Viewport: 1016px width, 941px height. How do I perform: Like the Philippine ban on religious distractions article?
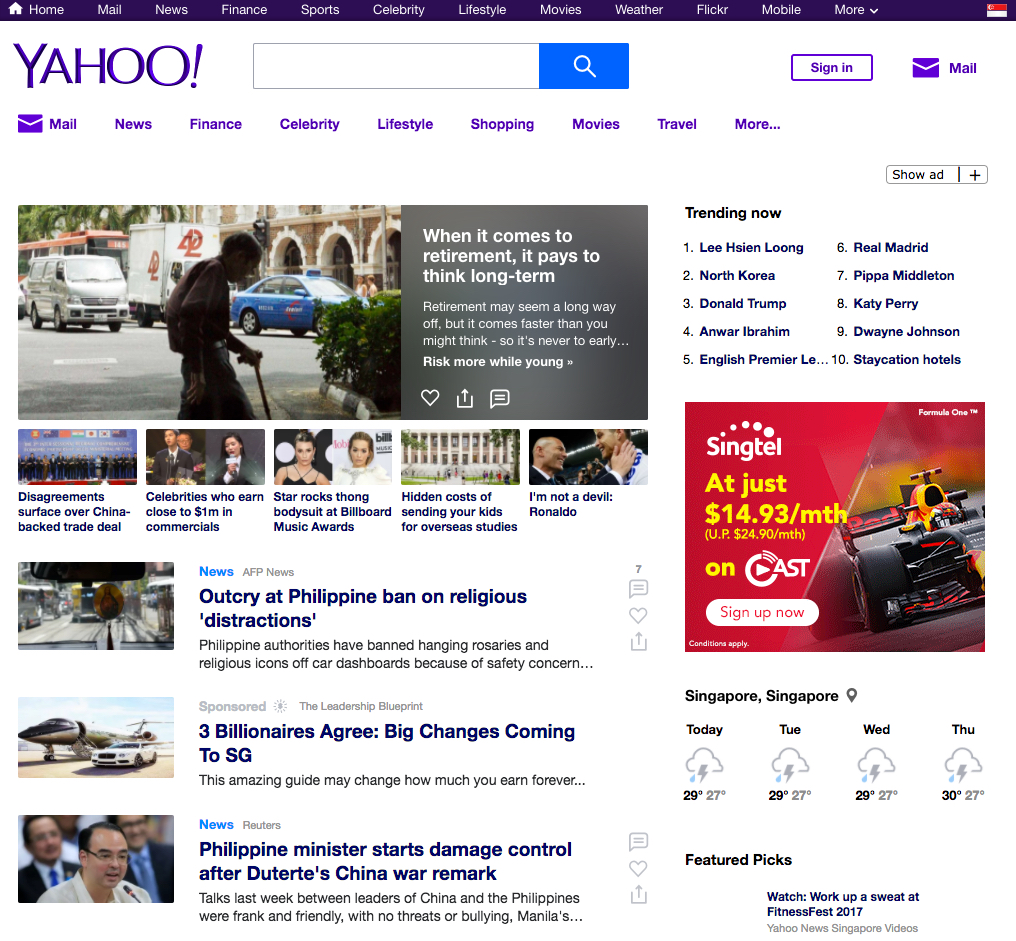(x=638, y=615)
